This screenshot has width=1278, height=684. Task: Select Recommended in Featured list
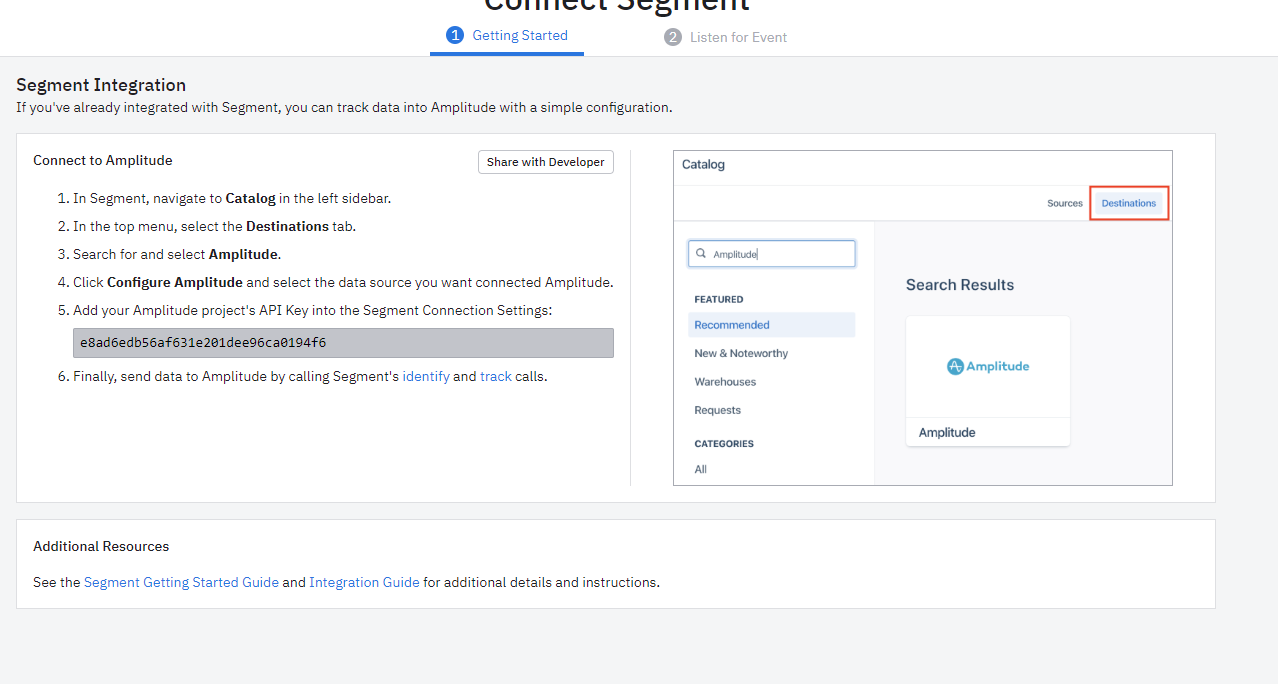771,325
